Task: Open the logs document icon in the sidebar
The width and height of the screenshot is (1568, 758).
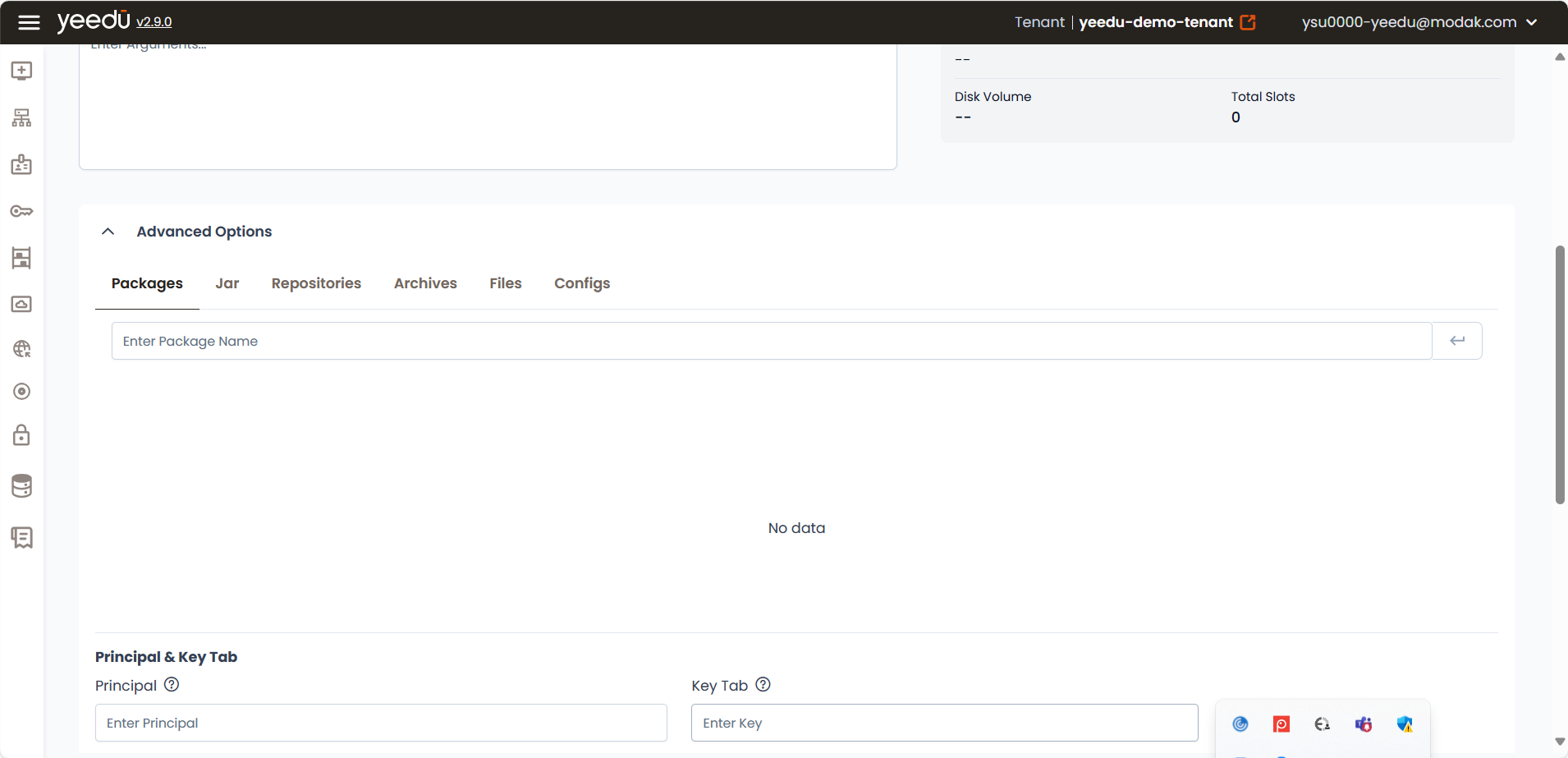Action: (22, 537)
